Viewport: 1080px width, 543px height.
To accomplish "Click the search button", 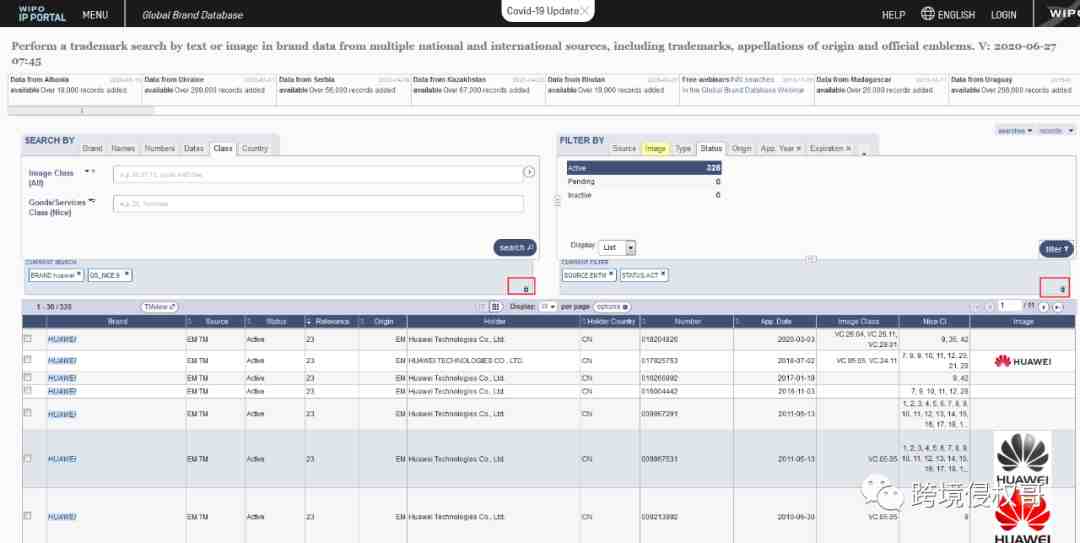I will coord(515,247).
